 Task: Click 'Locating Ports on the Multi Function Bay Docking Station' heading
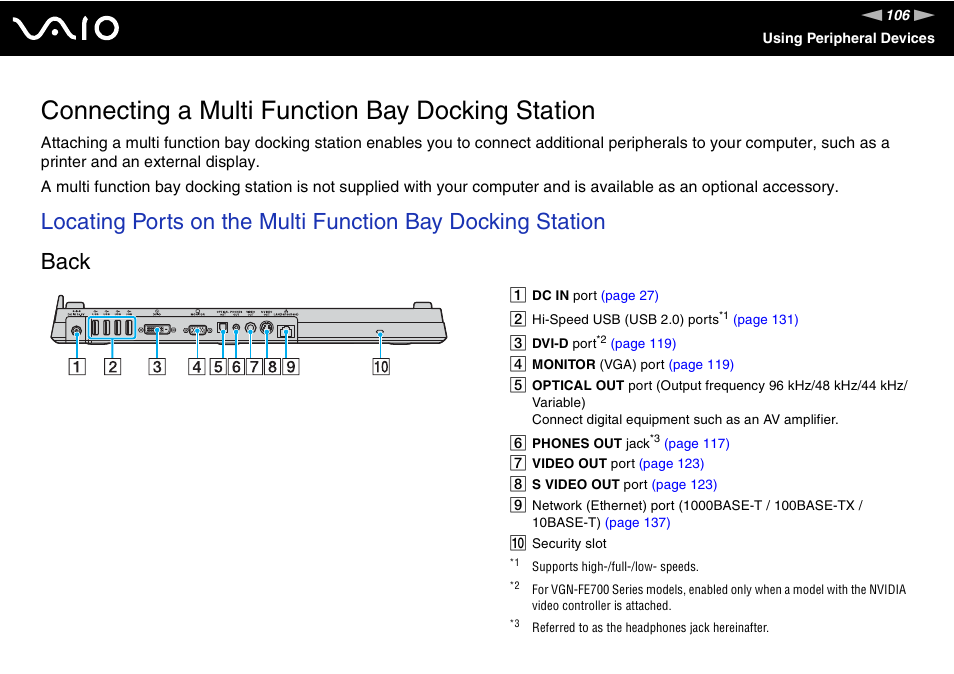point(323,222)
